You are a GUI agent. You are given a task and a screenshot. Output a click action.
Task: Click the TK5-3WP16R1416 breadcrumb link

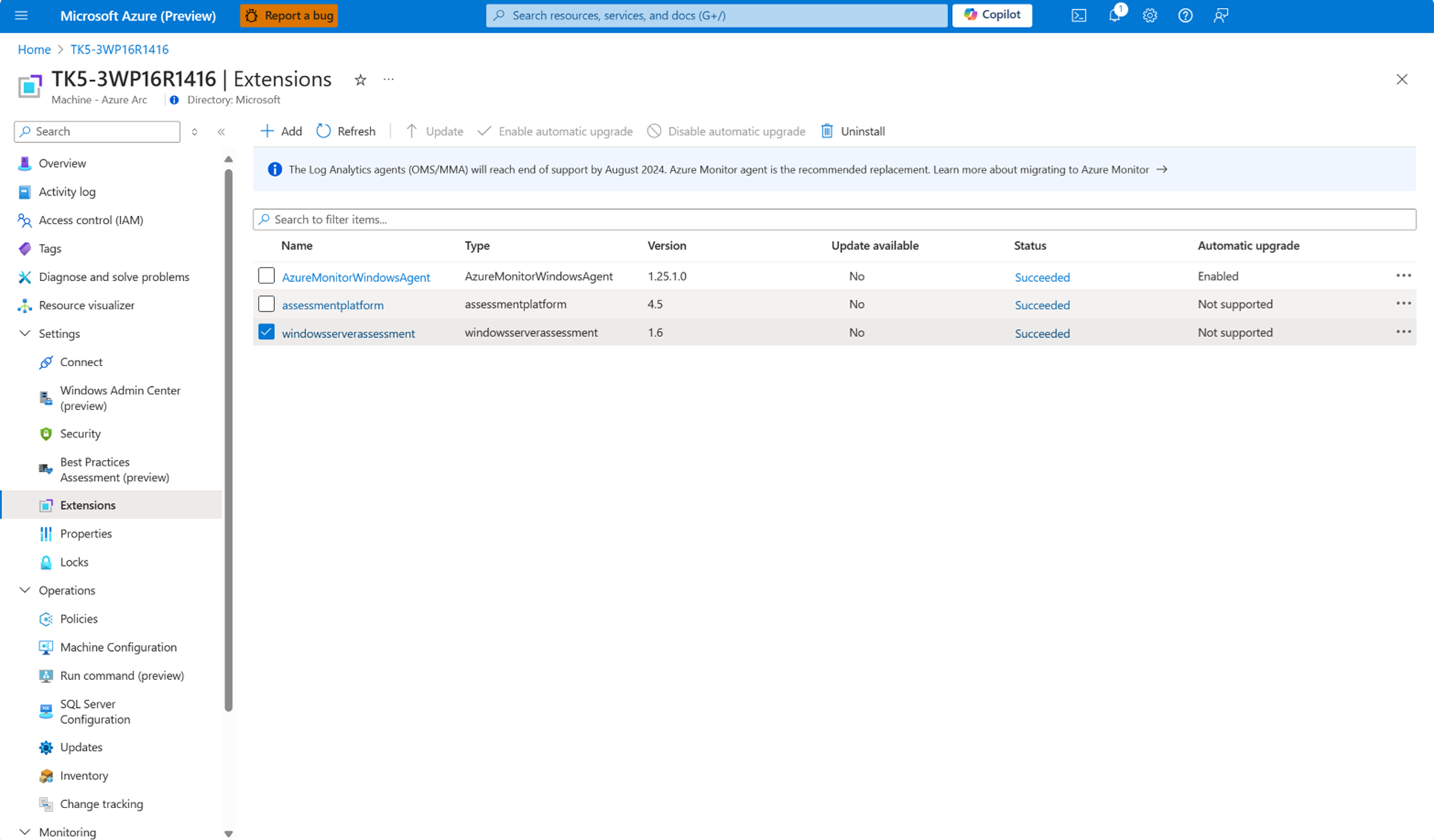pos(119,50)
